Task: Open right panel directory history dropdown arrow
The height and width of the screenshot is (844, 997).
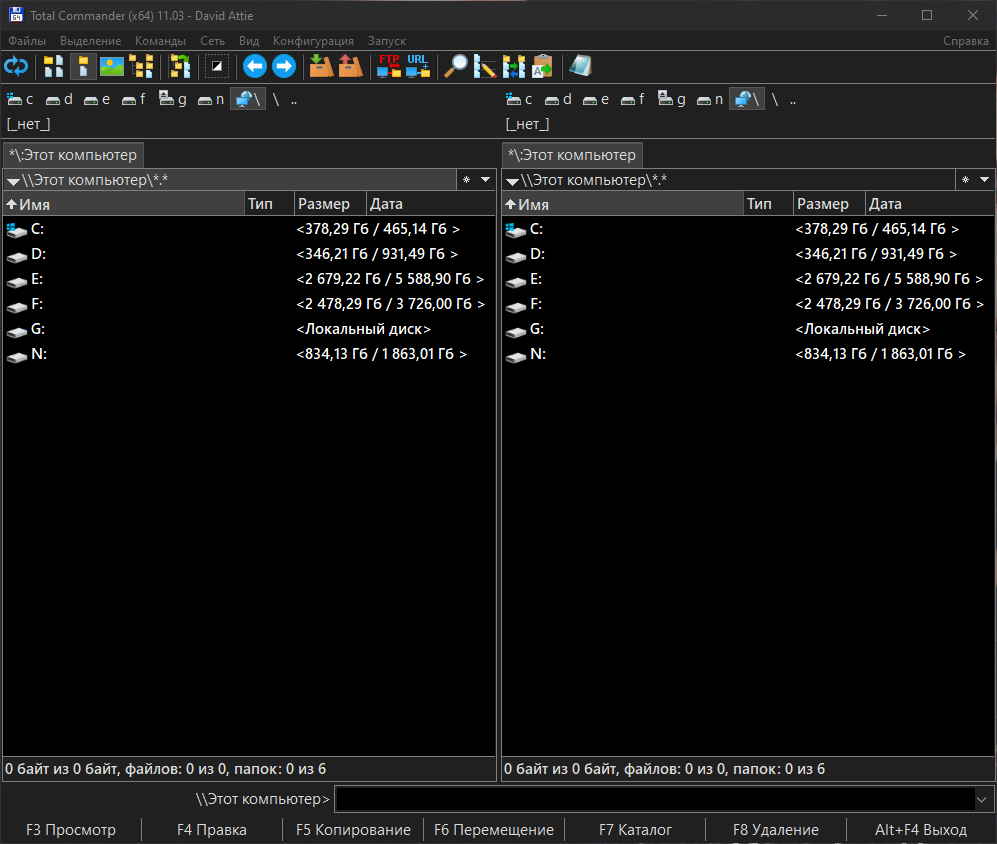Action: coord(984,180)
